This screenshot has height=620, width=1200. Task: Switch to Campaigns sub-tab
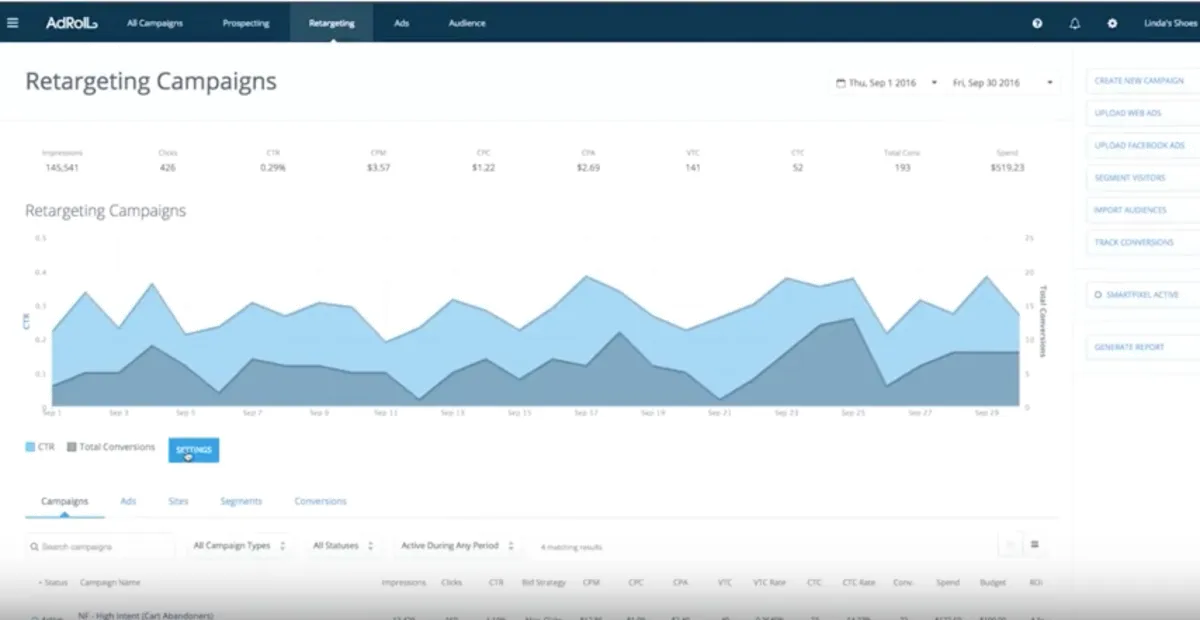(x=64, y=501)
